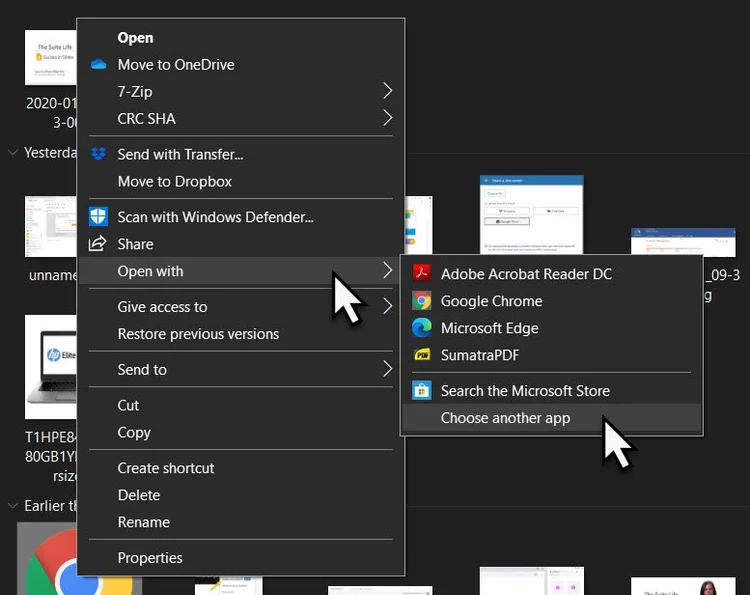Click the OneDrive cloud icon
The image size is (750, 595).
99,64
